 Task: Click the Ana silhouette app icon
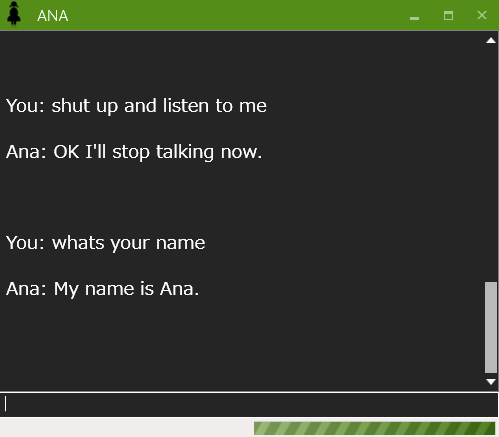14,13
